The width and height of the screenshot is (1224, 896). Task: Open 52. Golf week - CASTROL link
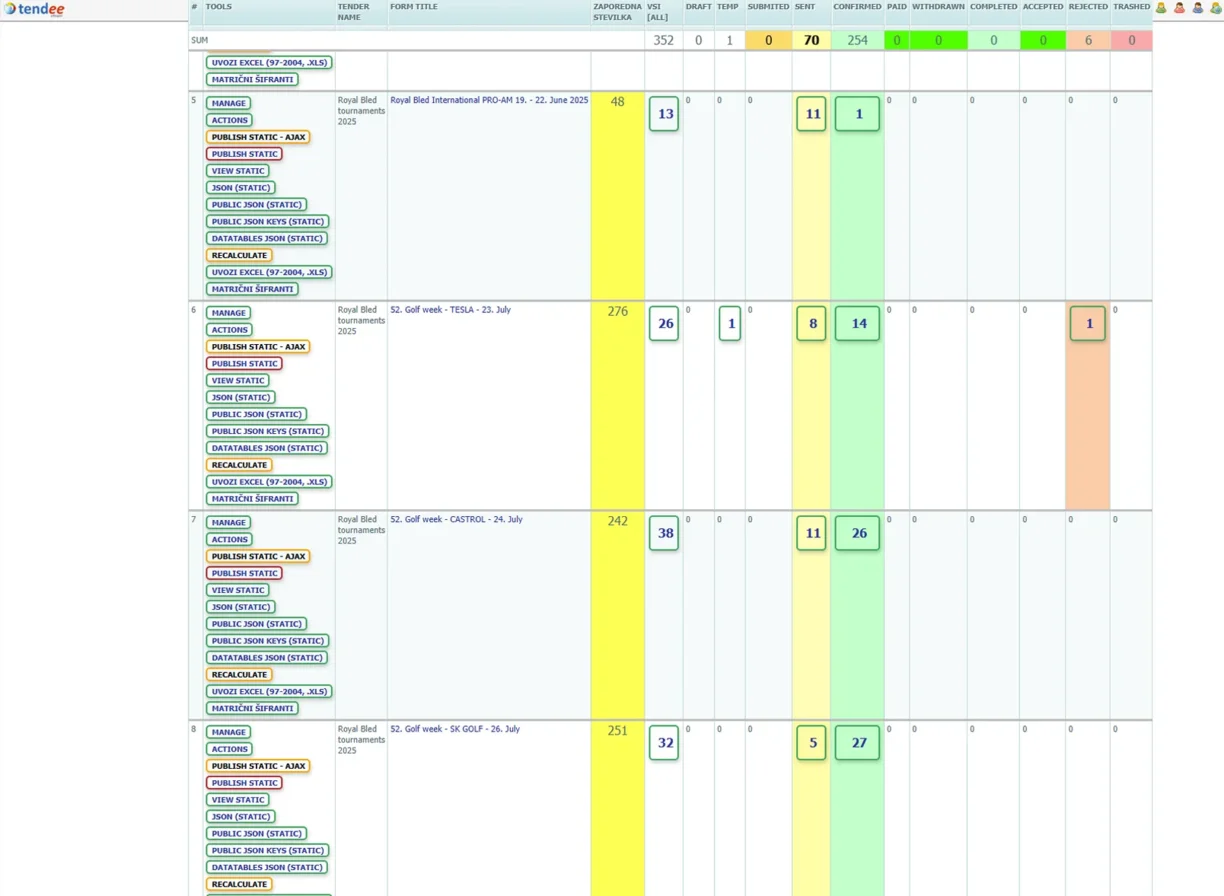pos(456,519)
